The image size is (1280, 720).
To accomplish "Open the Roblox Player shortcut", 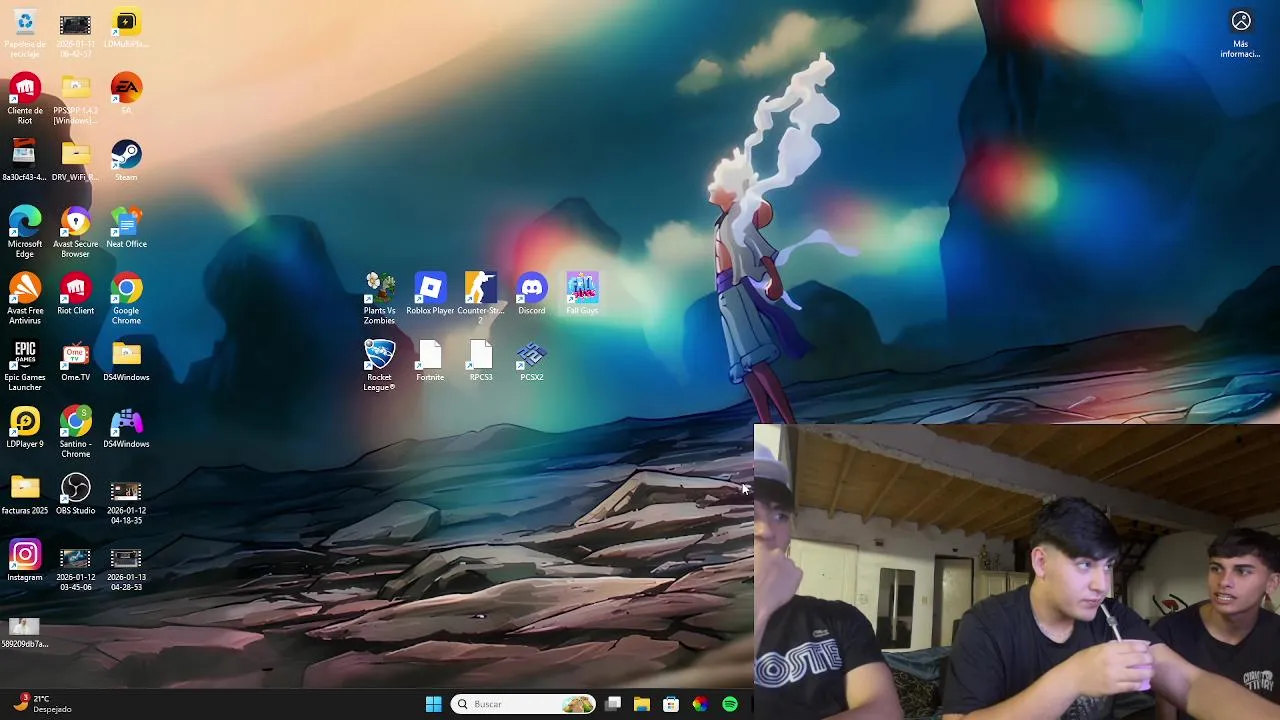I will point(430,294).
